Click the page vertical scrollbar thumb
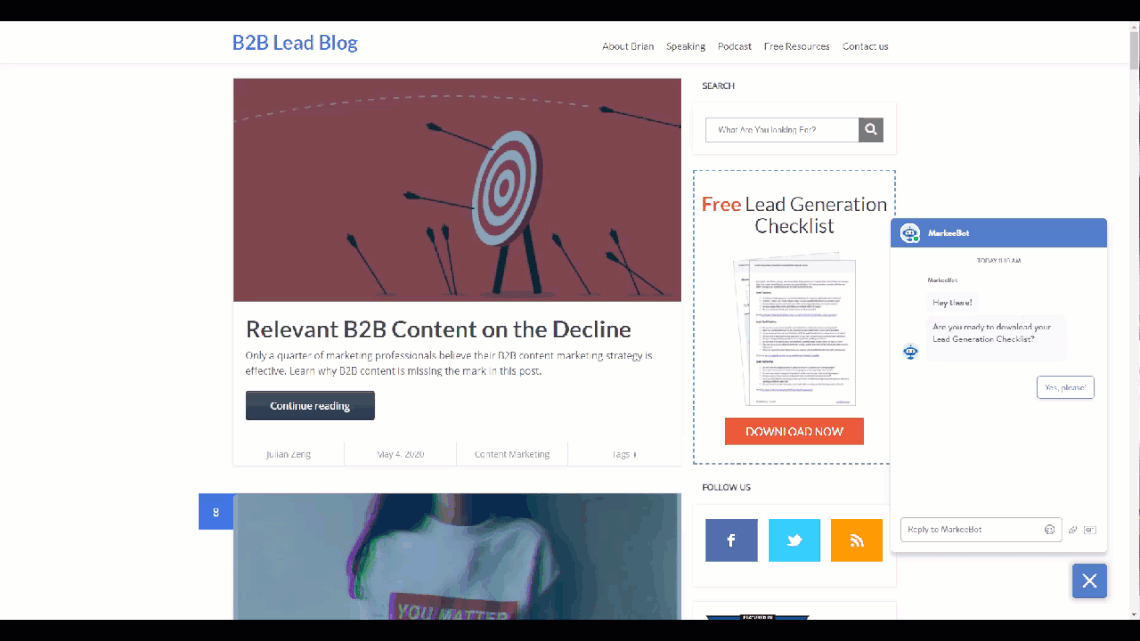This screenshot has width=1140, height=641. tap(1134, 50)
